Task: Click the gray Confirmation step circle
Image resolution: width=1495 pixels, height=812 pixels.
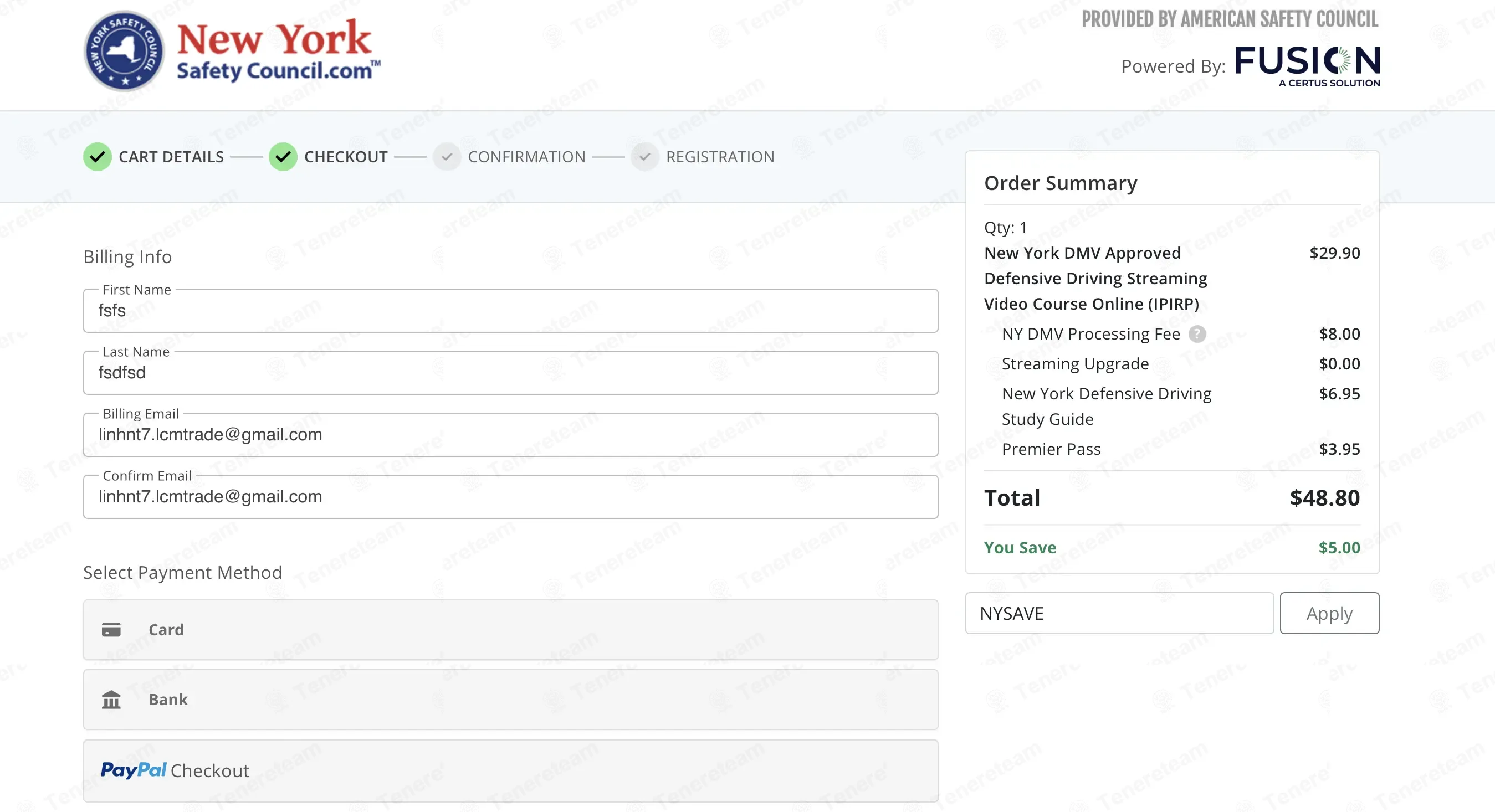Action: pyautogui.click(x=447, y=157)
